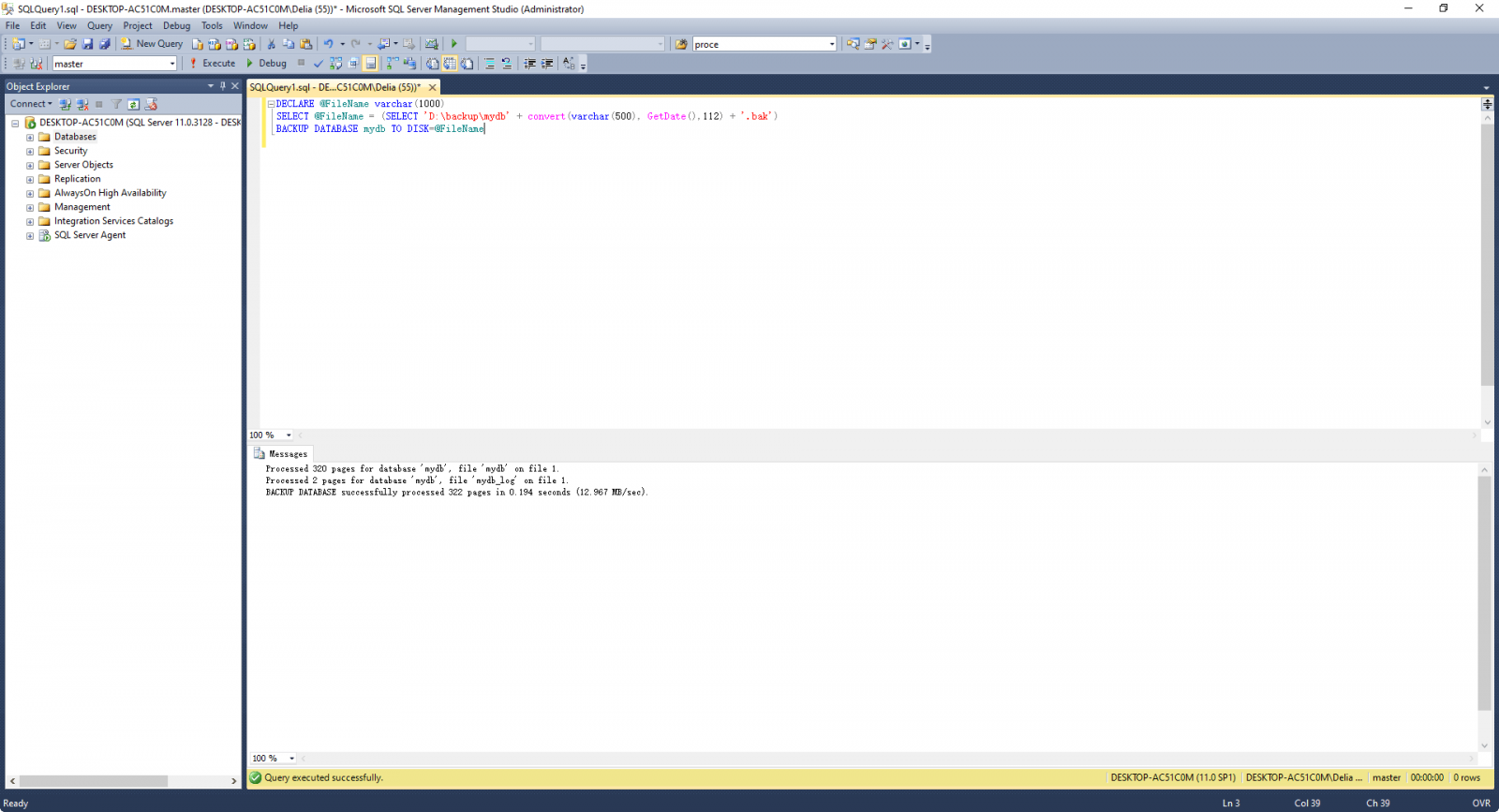
Task: Uncomment the selected lines
Action: (507, 64)
